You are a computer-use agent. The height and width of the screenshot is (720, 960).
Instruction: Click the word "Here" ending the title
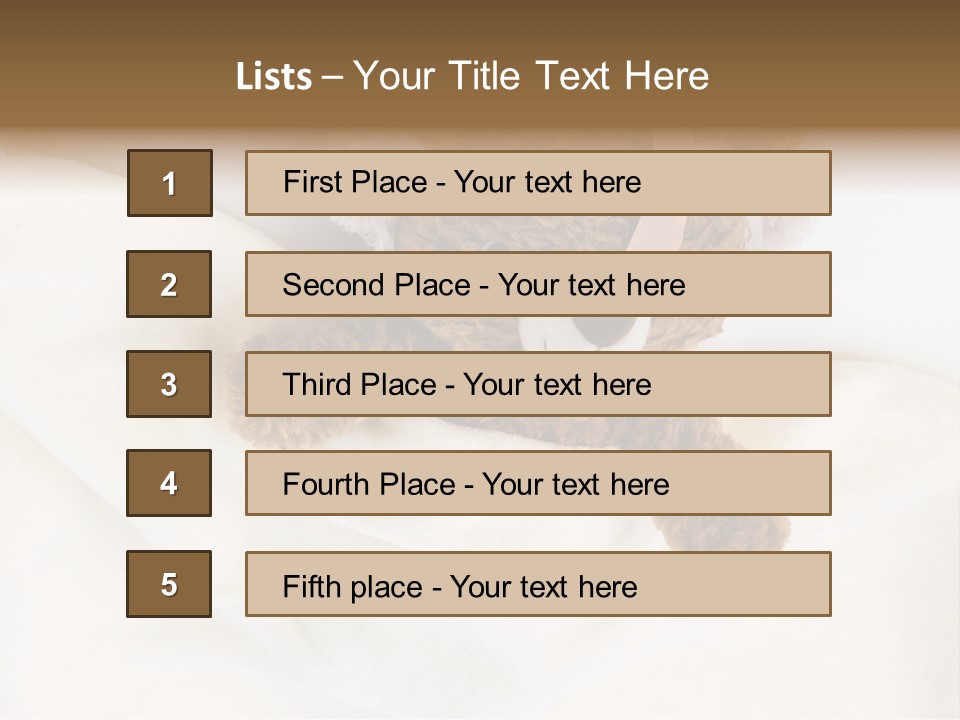pos(667,76)
